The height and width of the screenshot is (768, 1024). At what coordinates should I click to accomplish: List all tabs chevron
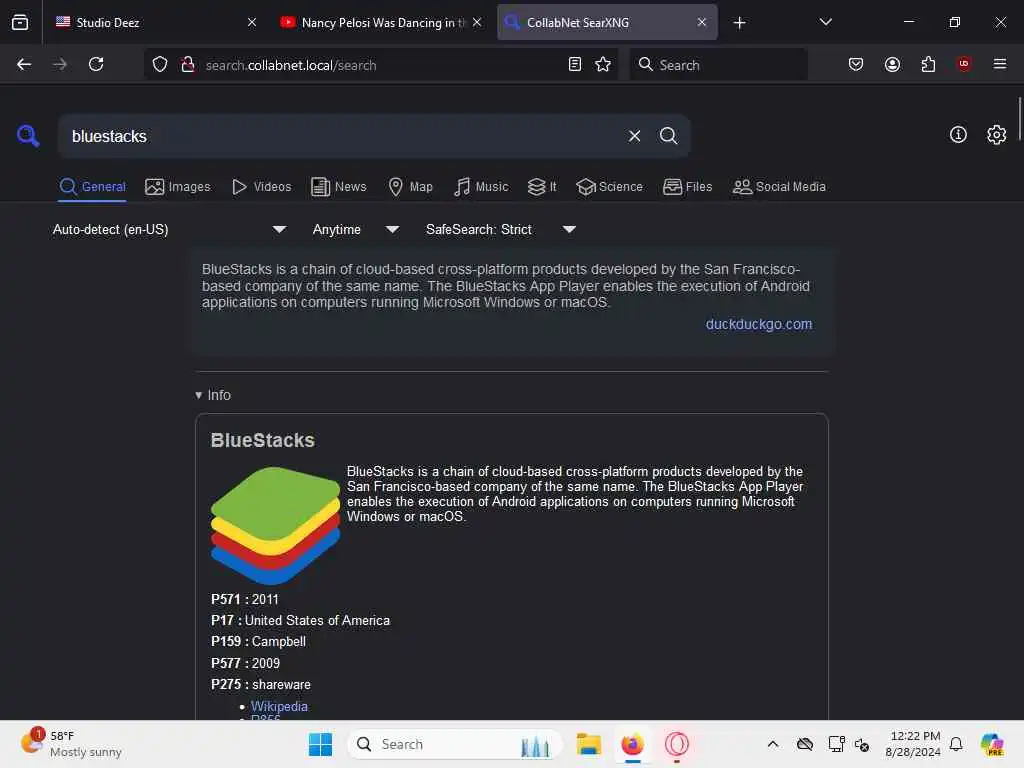click(x=825, y=22)
